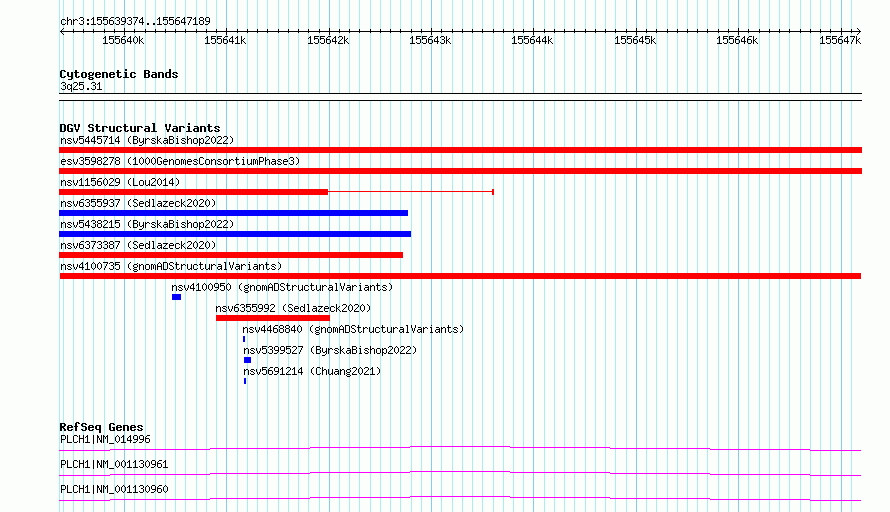The width and height of the screenshot is (890, 512).
Task: Select the blue bar under nsv6355937
Action: pos(233,213)
